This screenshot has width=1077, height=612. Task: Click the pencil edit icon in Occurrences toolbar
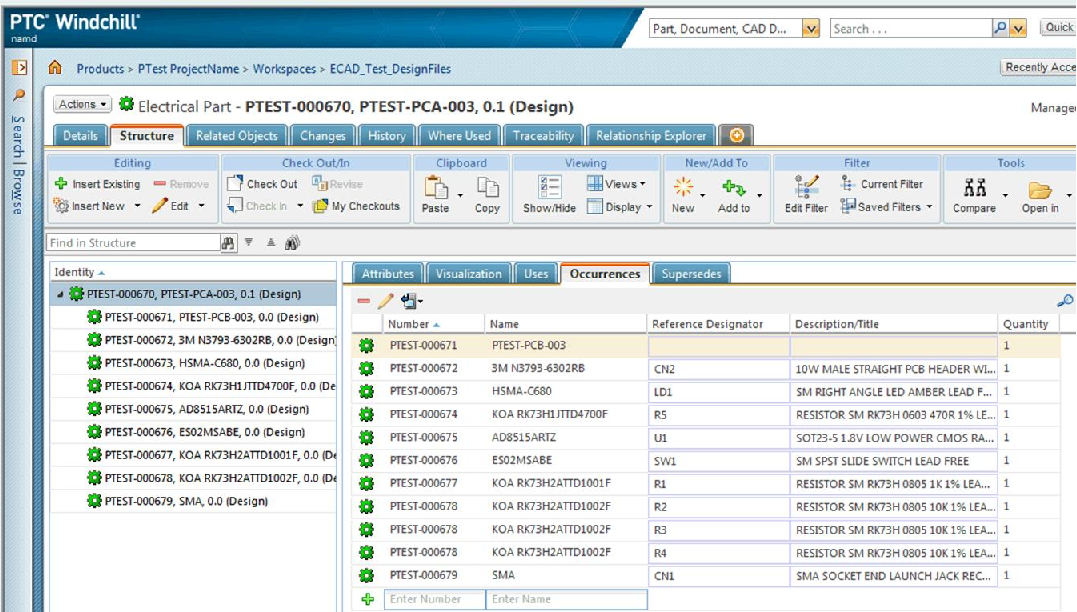point(385,301)
